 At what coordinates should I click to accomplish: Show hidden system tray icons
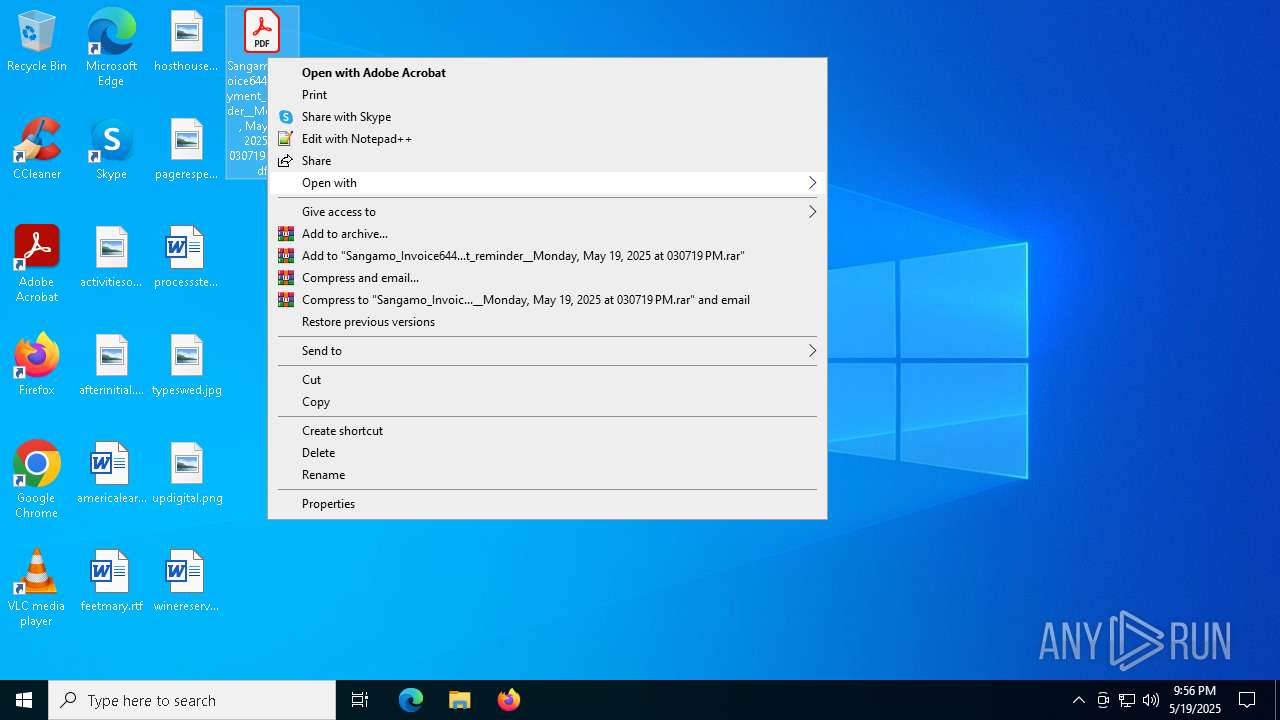1078,700
